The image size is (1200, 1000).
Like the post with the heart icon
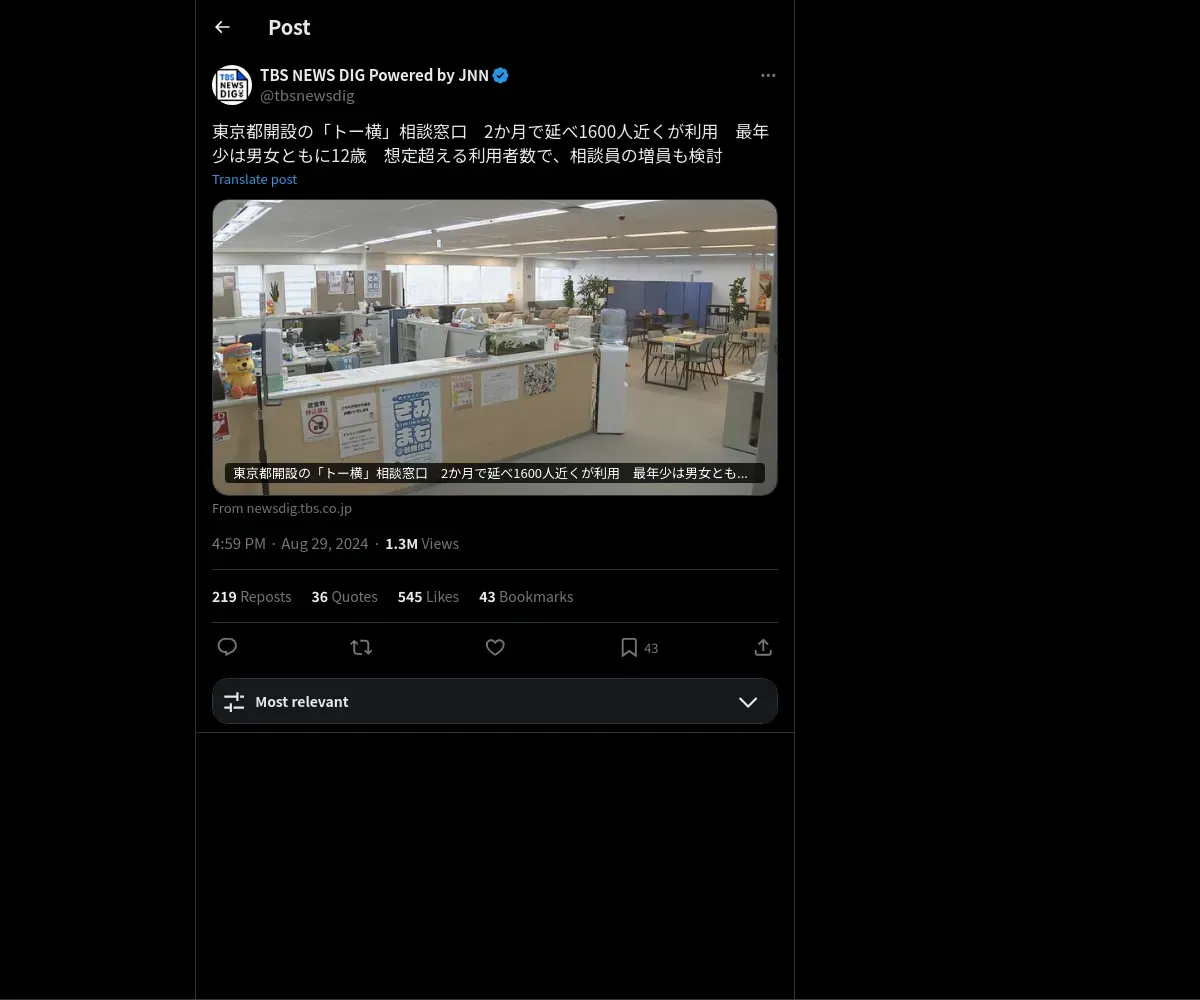[495, 647]
